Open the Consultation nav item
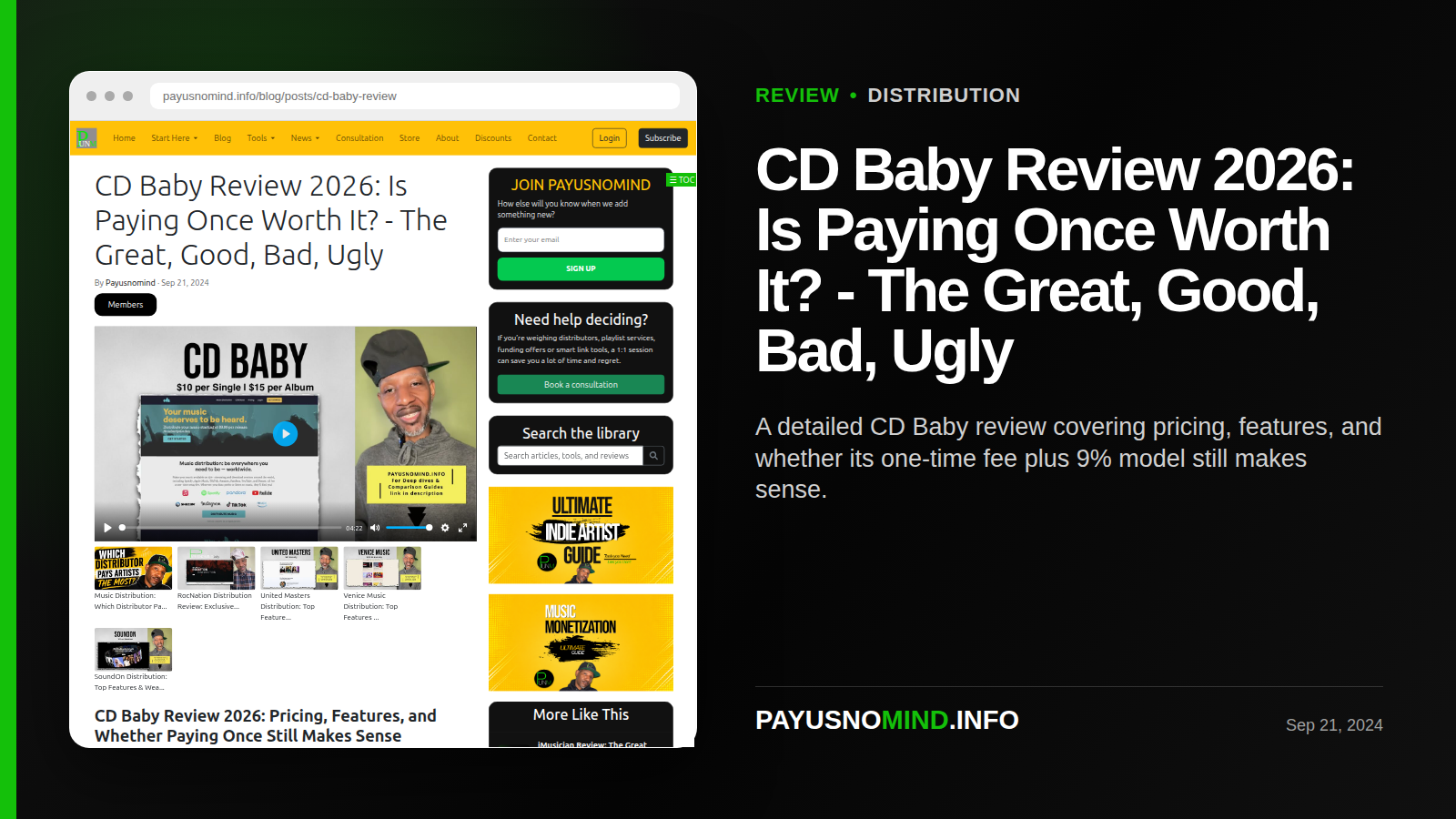Screen dimensions: 1456x819 (x=359, y=138)
